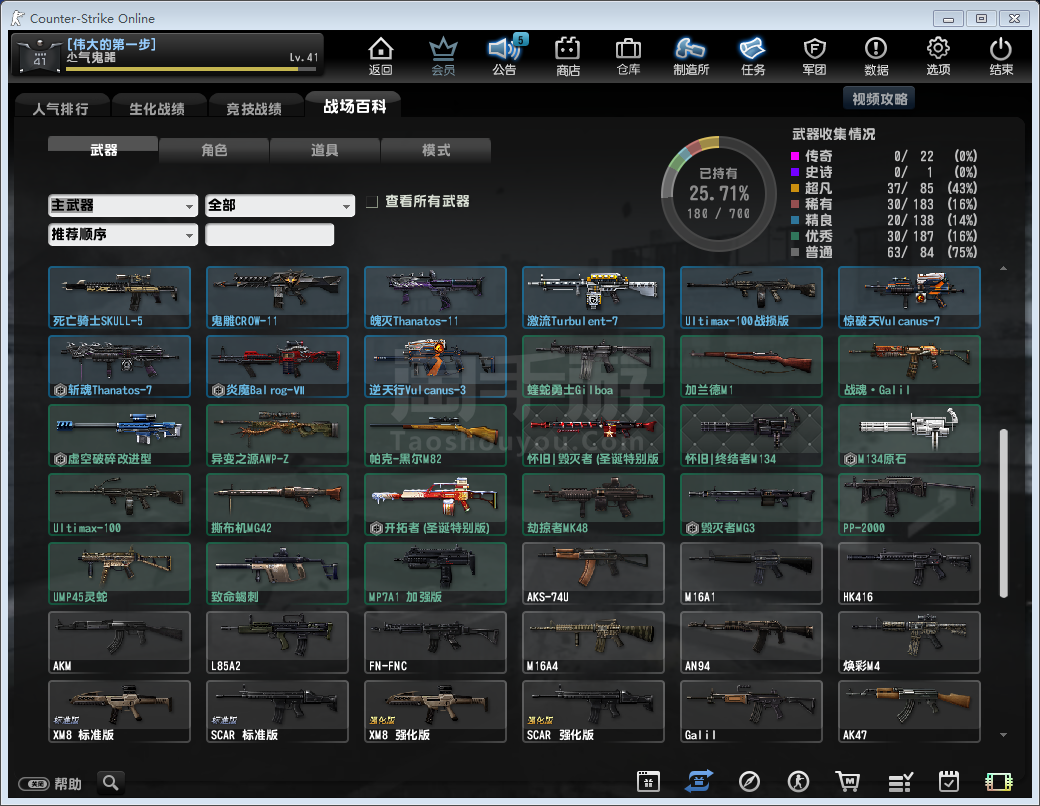
Task: Expand the 推荐顺序 sort order dropdown
Action: [123, 235]
